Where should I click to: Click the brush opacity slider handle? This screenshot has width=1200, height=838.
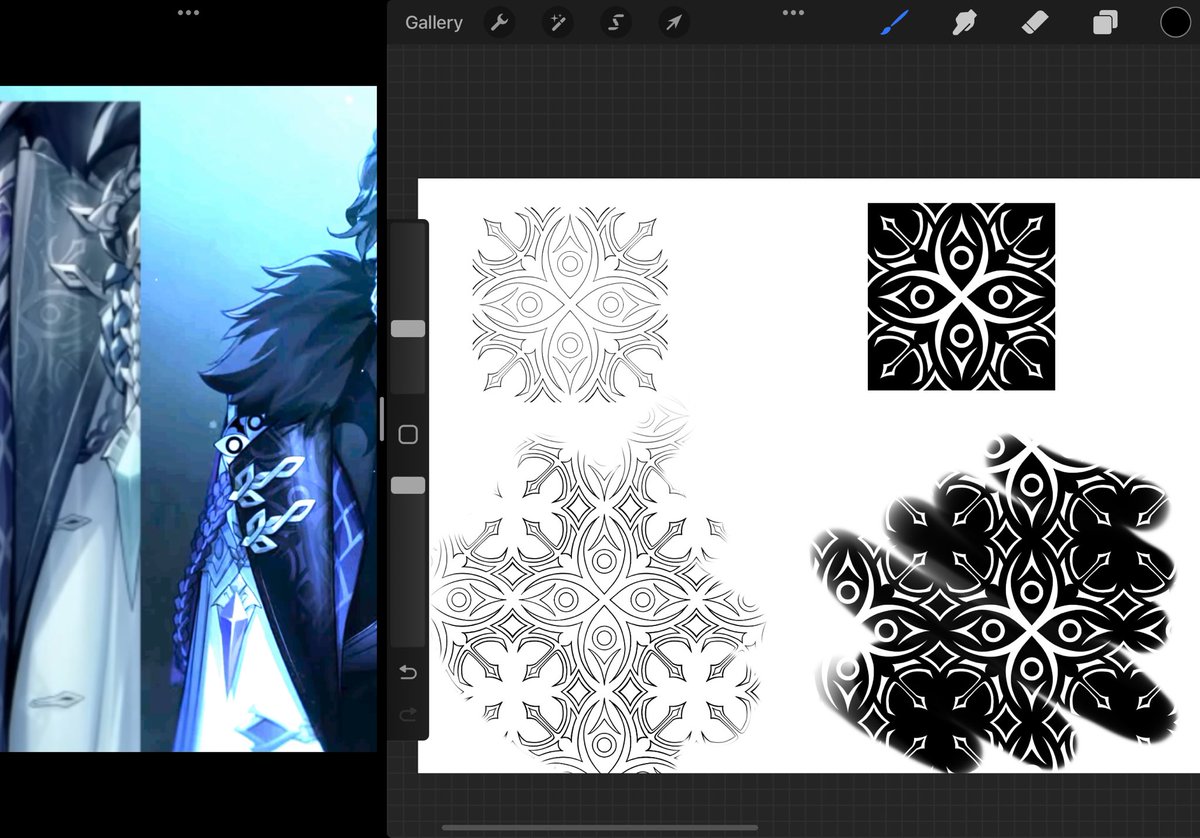click(x=408, y=485)
